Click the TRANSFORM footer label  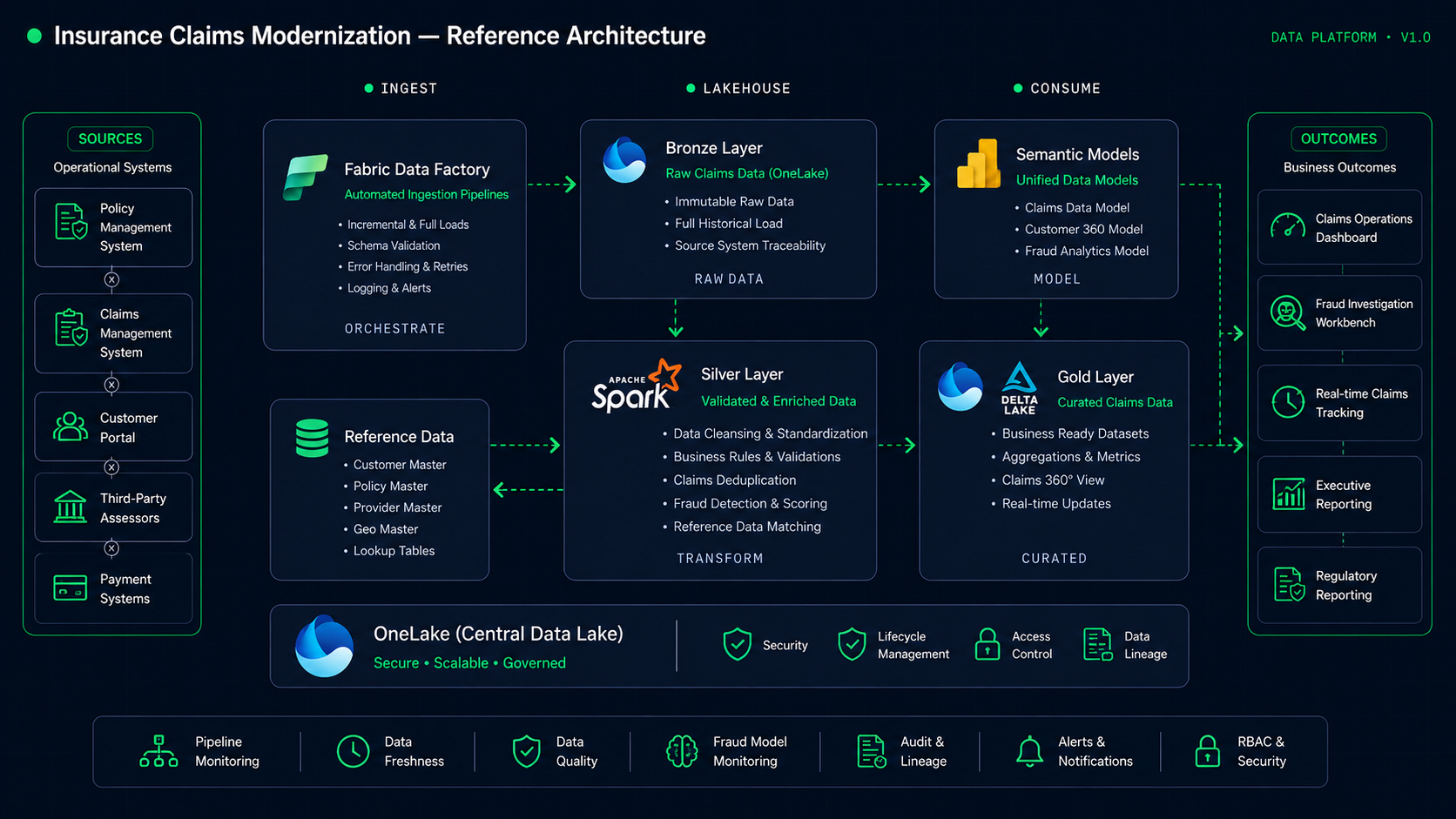(x=720, y=558)
